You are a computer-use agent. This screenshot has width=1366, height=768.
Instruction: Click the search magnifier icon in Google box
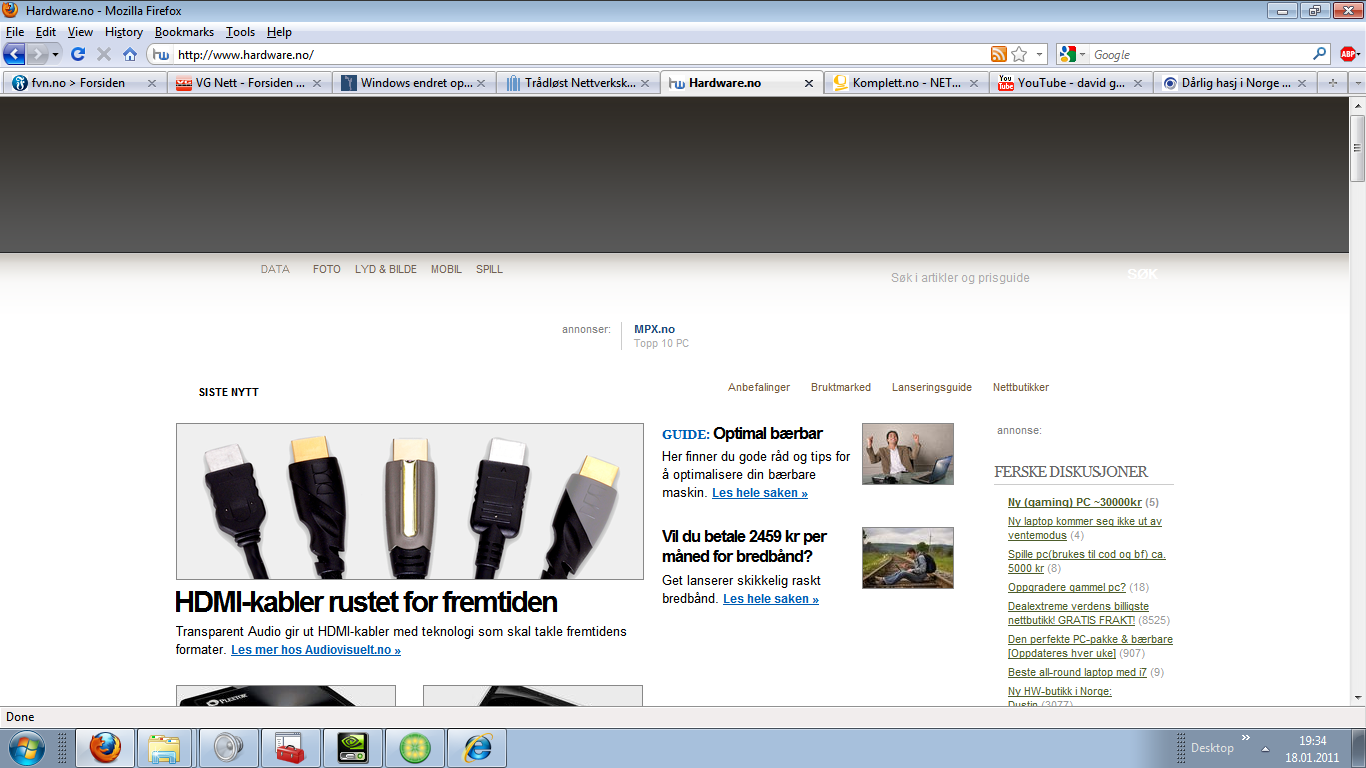(x=1320, y=54)
